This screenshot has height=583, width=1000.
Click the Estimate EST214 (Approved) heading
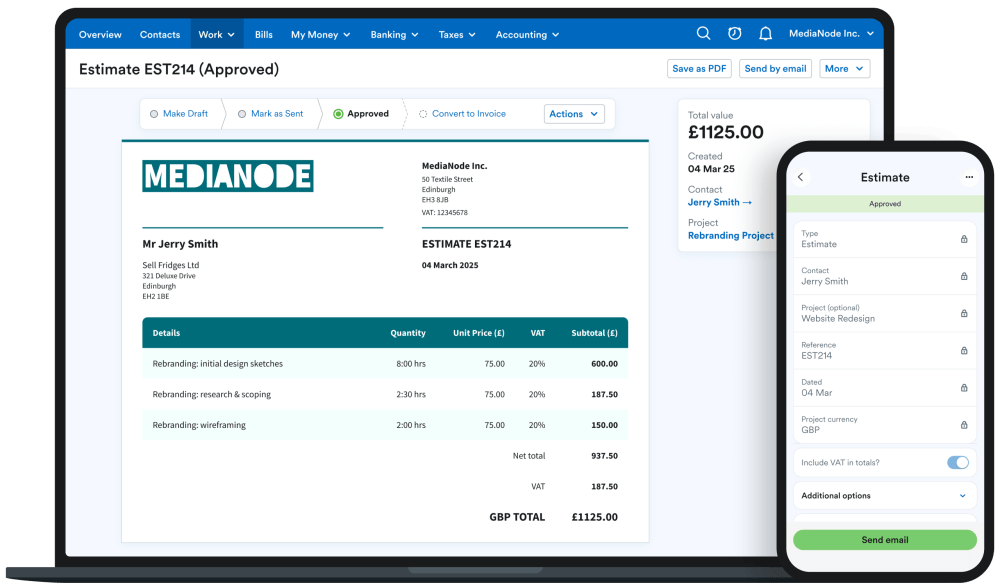click(x=179, y=69)
